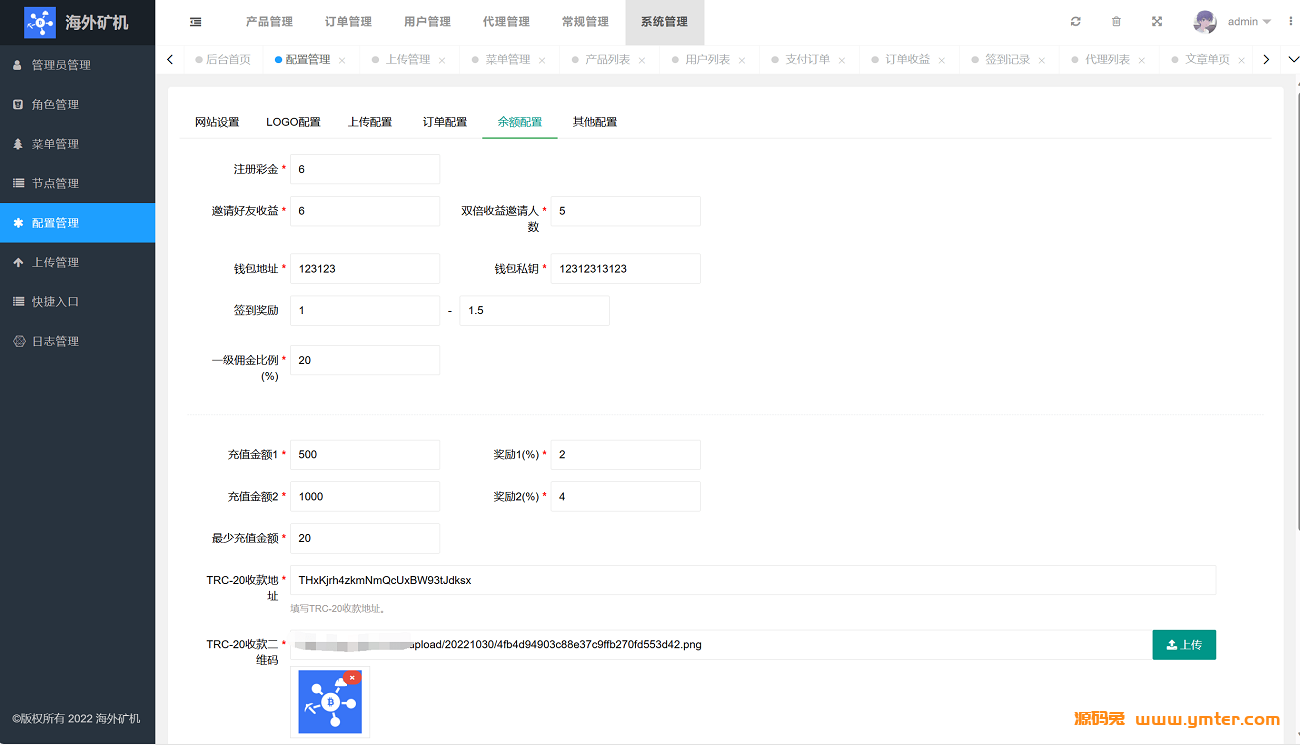1300x745 pixels.
Task: Click the 注册彩金 input field
Action: click(365, 169)
